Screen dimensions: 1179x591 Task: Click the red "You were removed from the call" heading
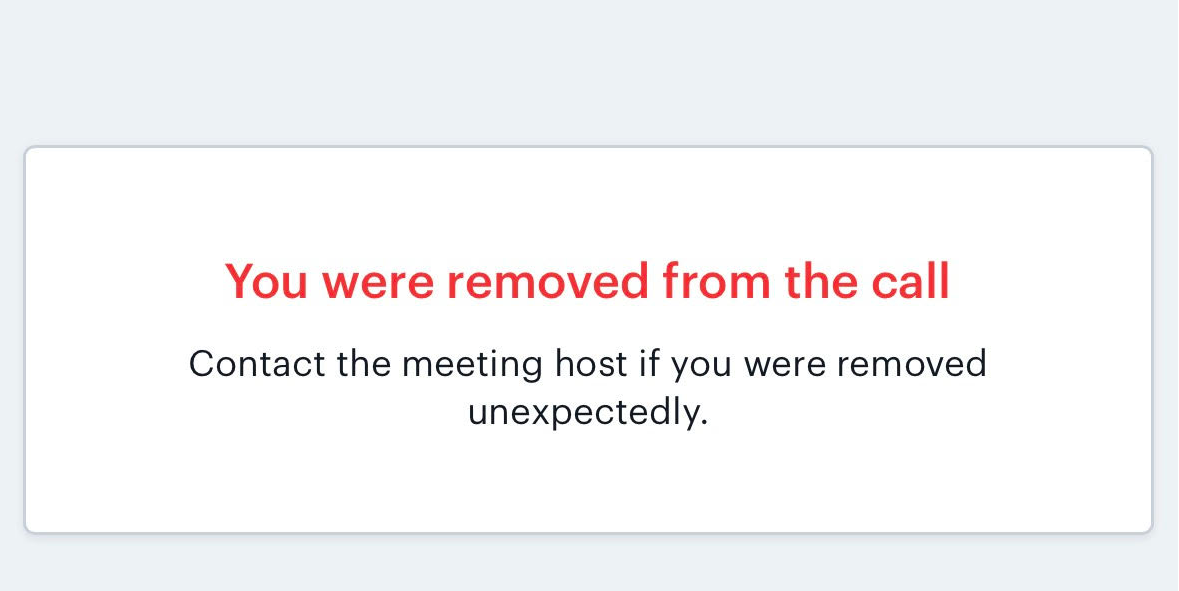coord(587,282)
